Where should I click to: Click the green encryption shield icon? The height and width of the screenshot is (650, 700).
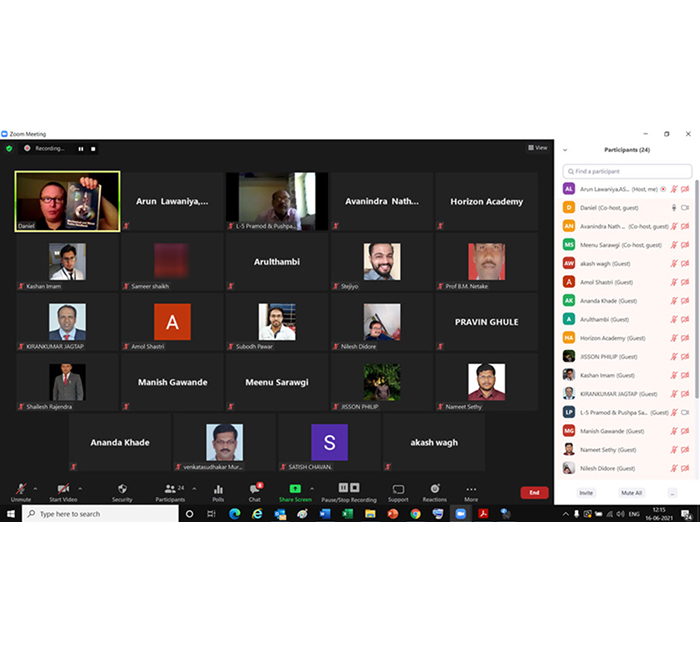click(9, 148)
